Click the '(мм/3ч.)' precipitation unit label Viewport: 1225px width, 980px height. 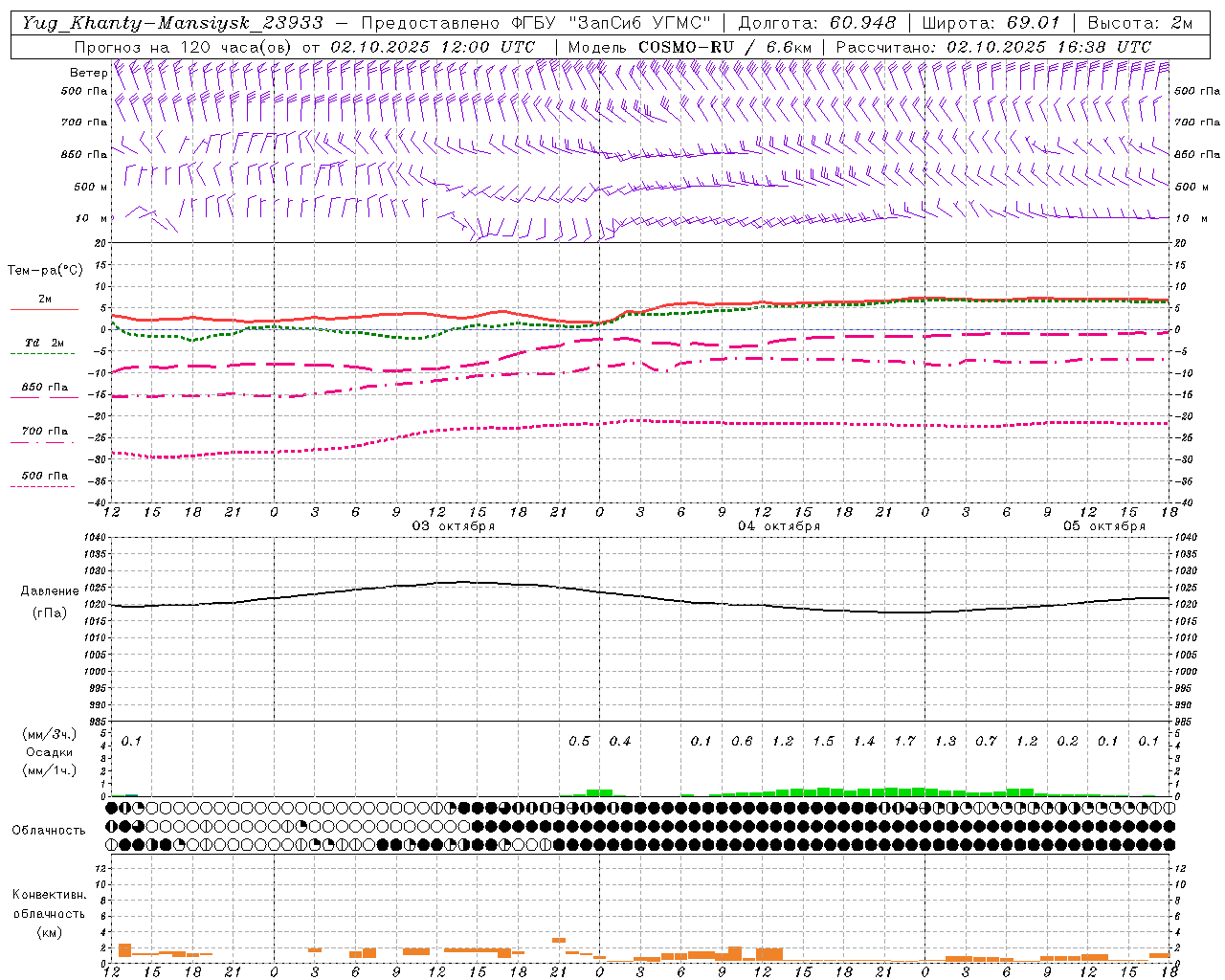click(x=50, y=734)
